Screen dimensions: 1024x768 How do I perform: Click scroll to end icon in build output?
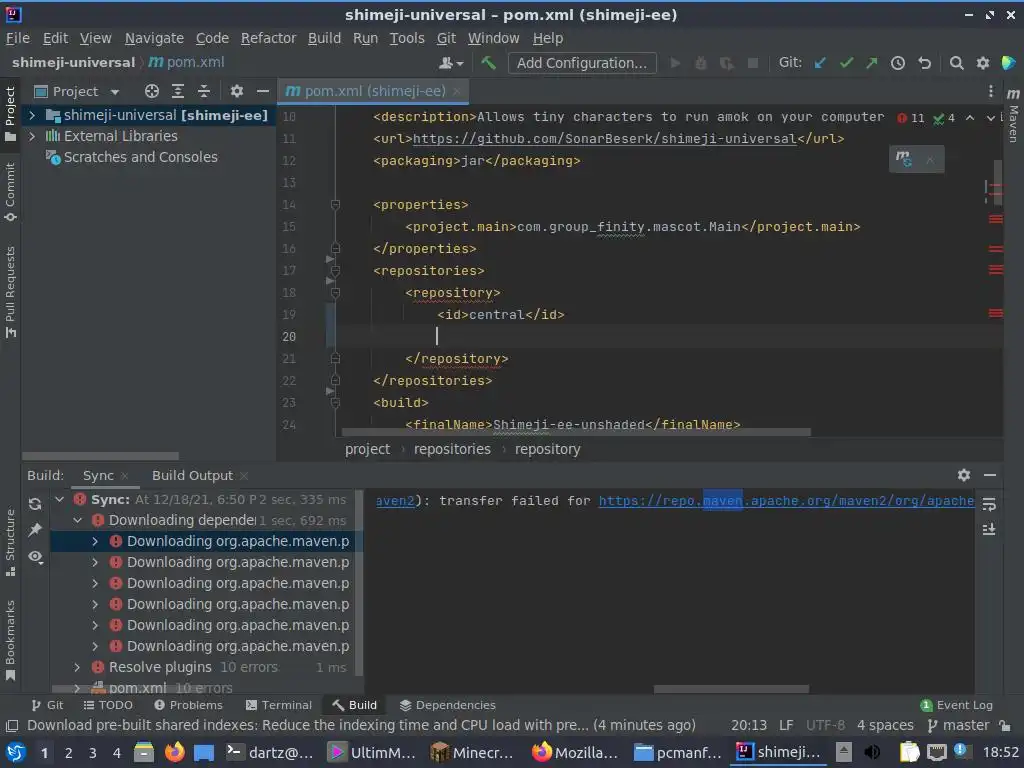(x=989, y=529)
